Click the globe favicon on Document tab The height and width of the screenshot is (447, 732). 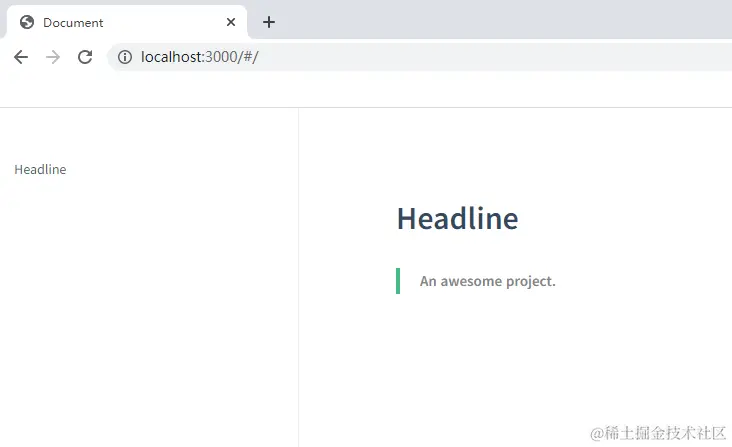pyautogui.click(x=27, y=22)
